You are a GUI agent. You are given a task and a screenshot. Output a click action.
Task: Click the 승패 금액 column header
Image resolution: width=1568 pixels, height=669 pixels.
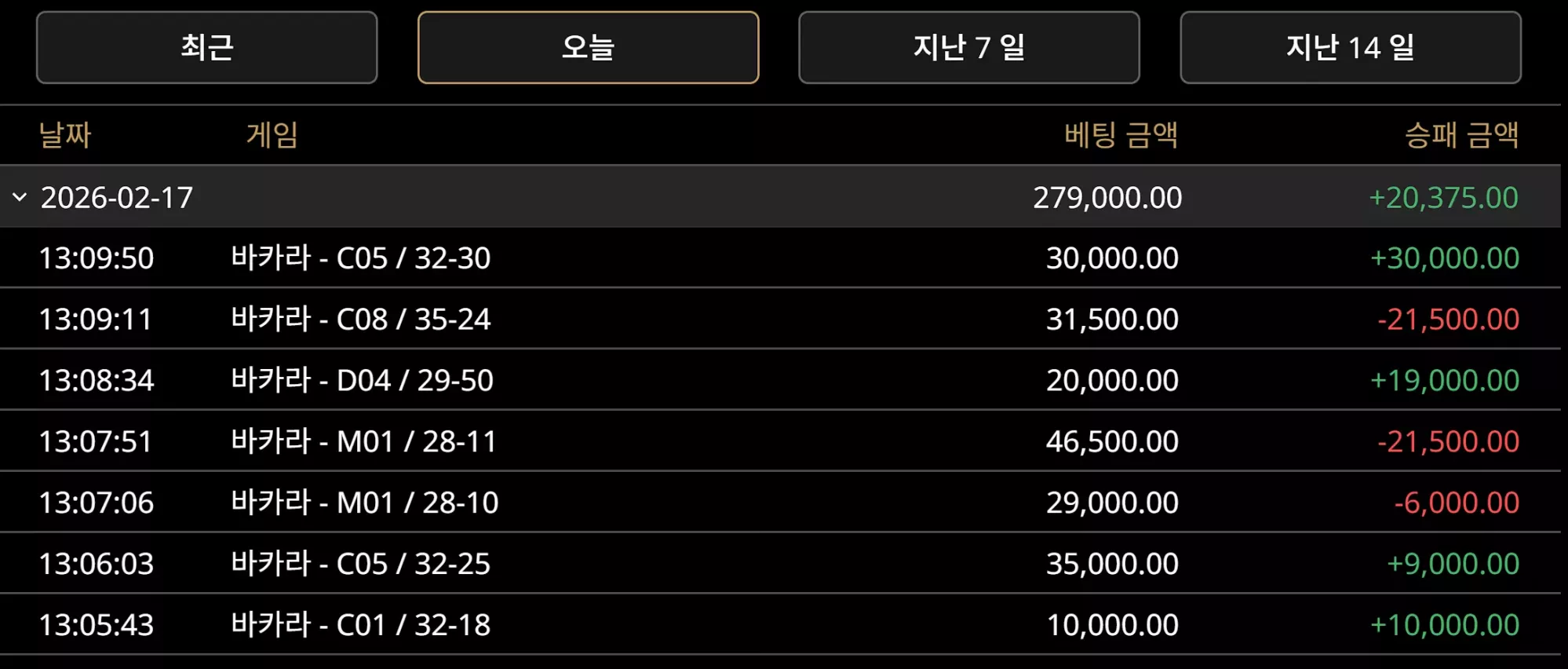[x=1461, y=135]
